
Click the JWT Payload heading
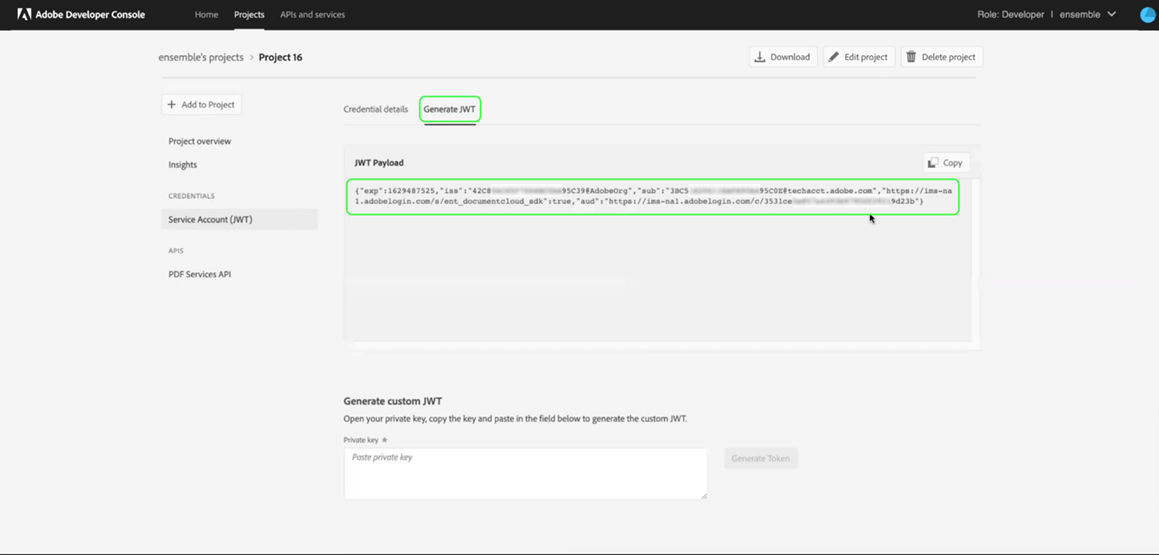(379, 163)
